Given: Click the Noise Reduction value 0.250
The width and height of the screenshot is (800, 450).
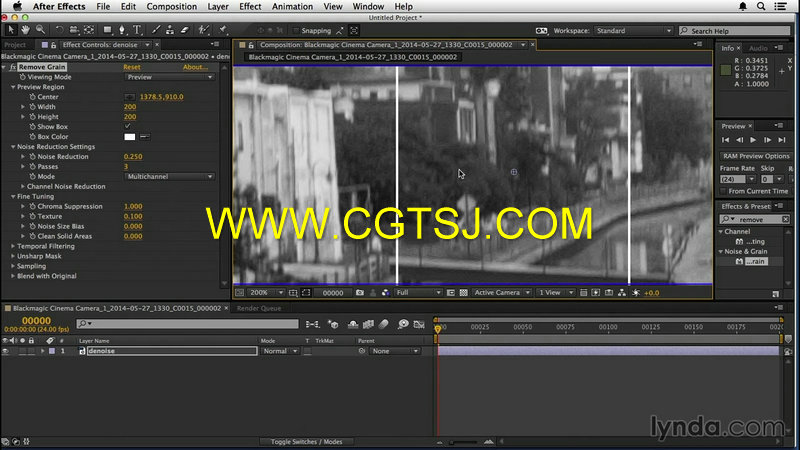Looking at the screenshot, I should click(x=133, y=157).
